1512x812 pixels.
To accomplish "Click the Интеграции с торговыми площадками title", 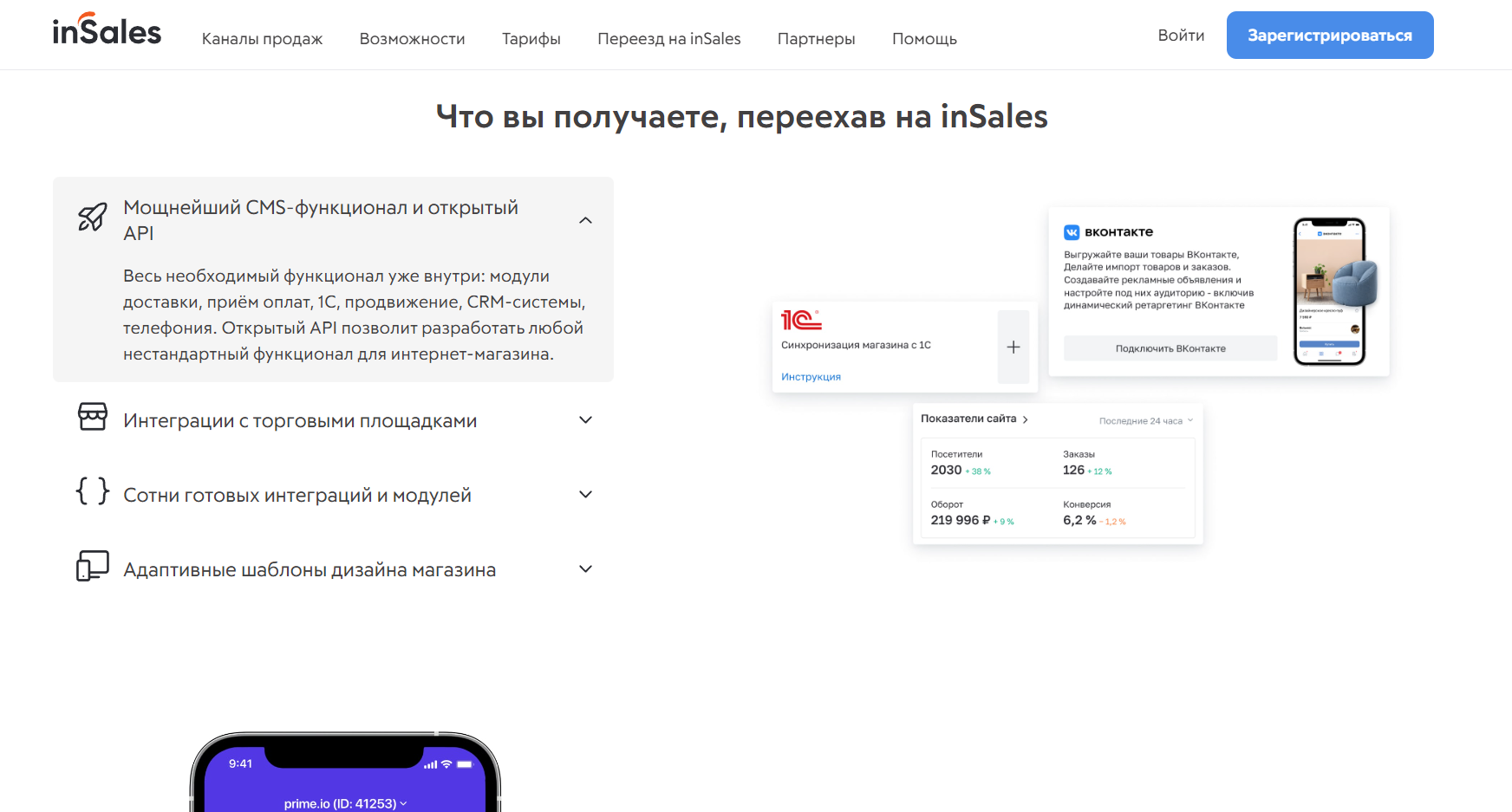I will coord(300,420).
